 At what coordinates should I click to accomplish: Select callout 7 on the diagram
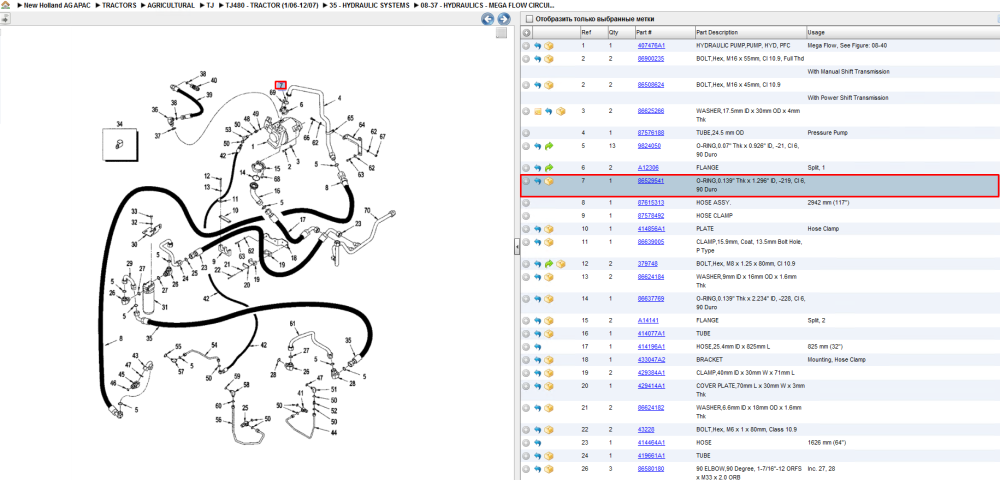(281, 85)
